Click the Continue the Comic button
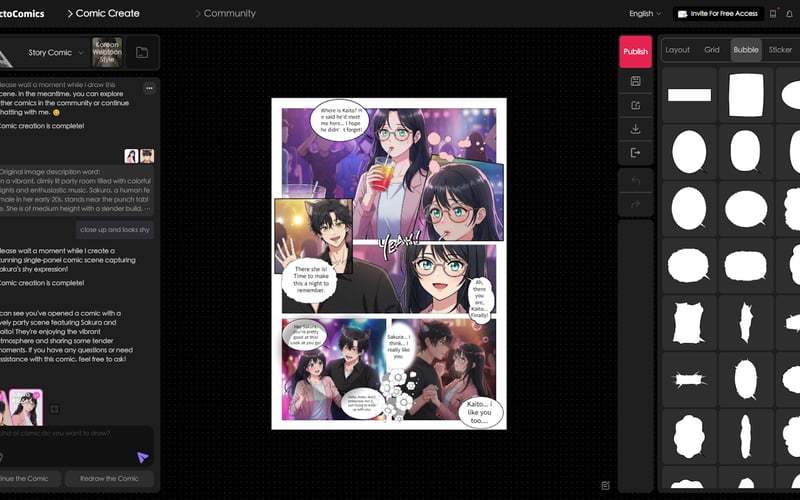The height and width of the screenshot is (500, 800). click(x=30, y=479)
